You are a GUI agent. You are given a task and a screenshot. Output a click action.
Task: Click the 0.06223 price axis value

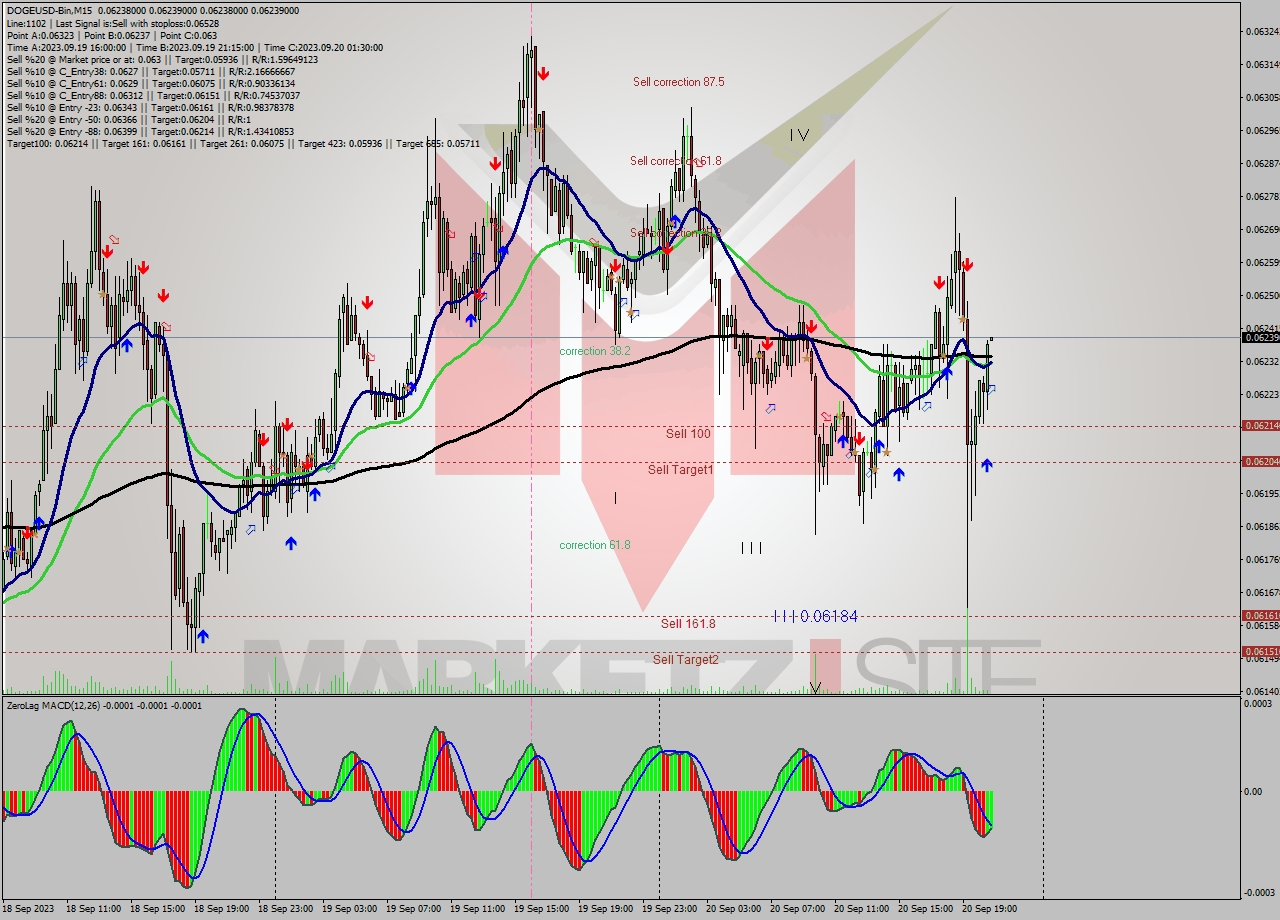[1261, 394]
